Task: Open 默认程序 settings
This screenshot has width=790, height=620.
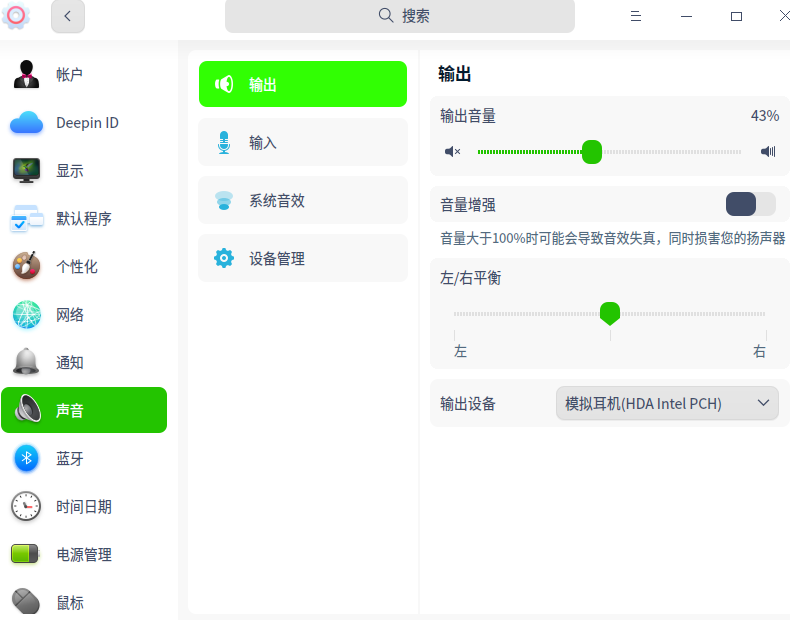Action: [84, 218]
